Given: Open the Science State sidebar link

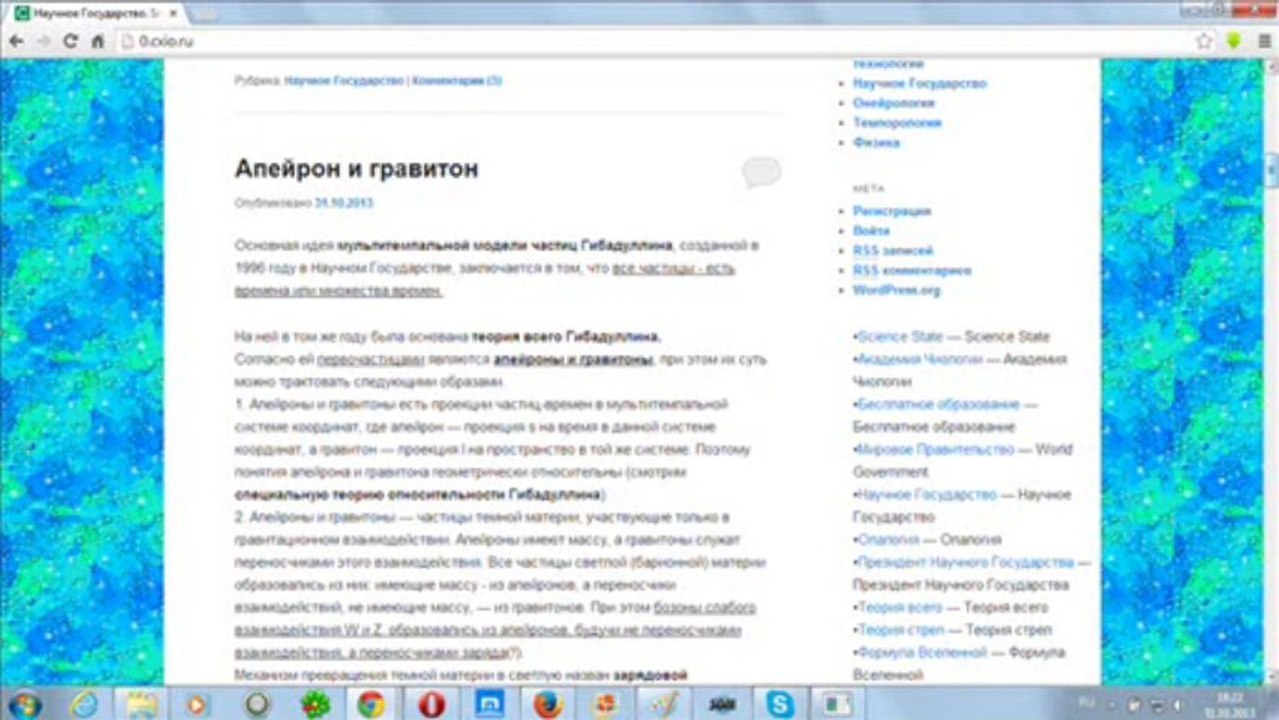Looking at the screenshot, I should coord(900,337).
